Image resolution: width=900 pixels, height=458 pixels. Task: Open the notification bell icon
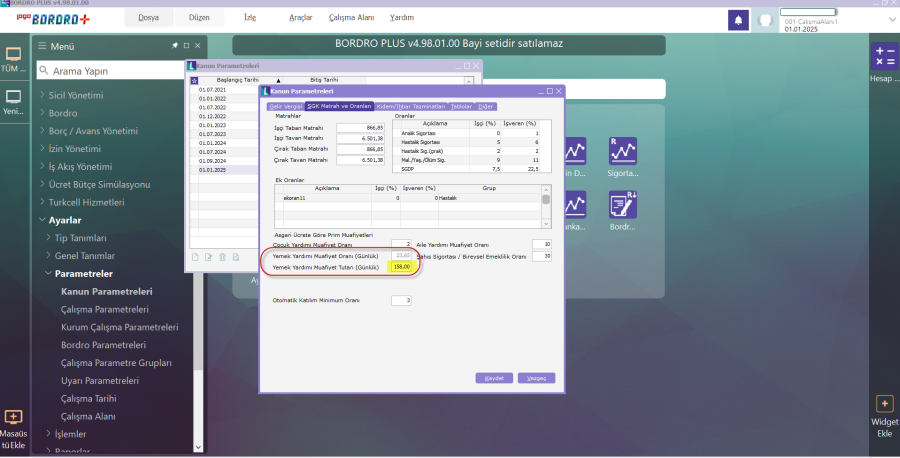(x=738, y=20)
